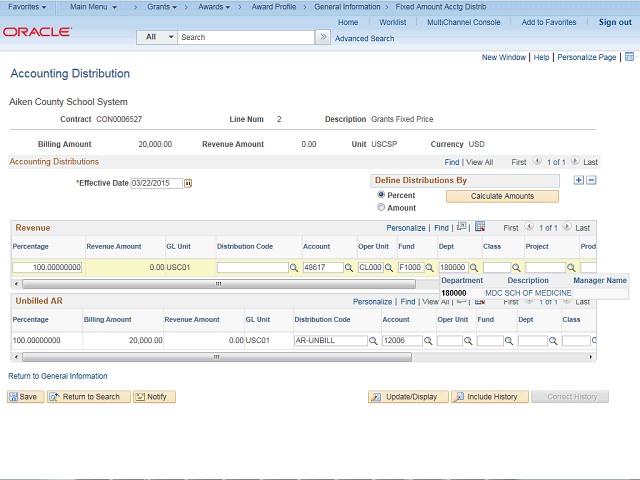Click the Update/Display button

[x=408, y=397]
